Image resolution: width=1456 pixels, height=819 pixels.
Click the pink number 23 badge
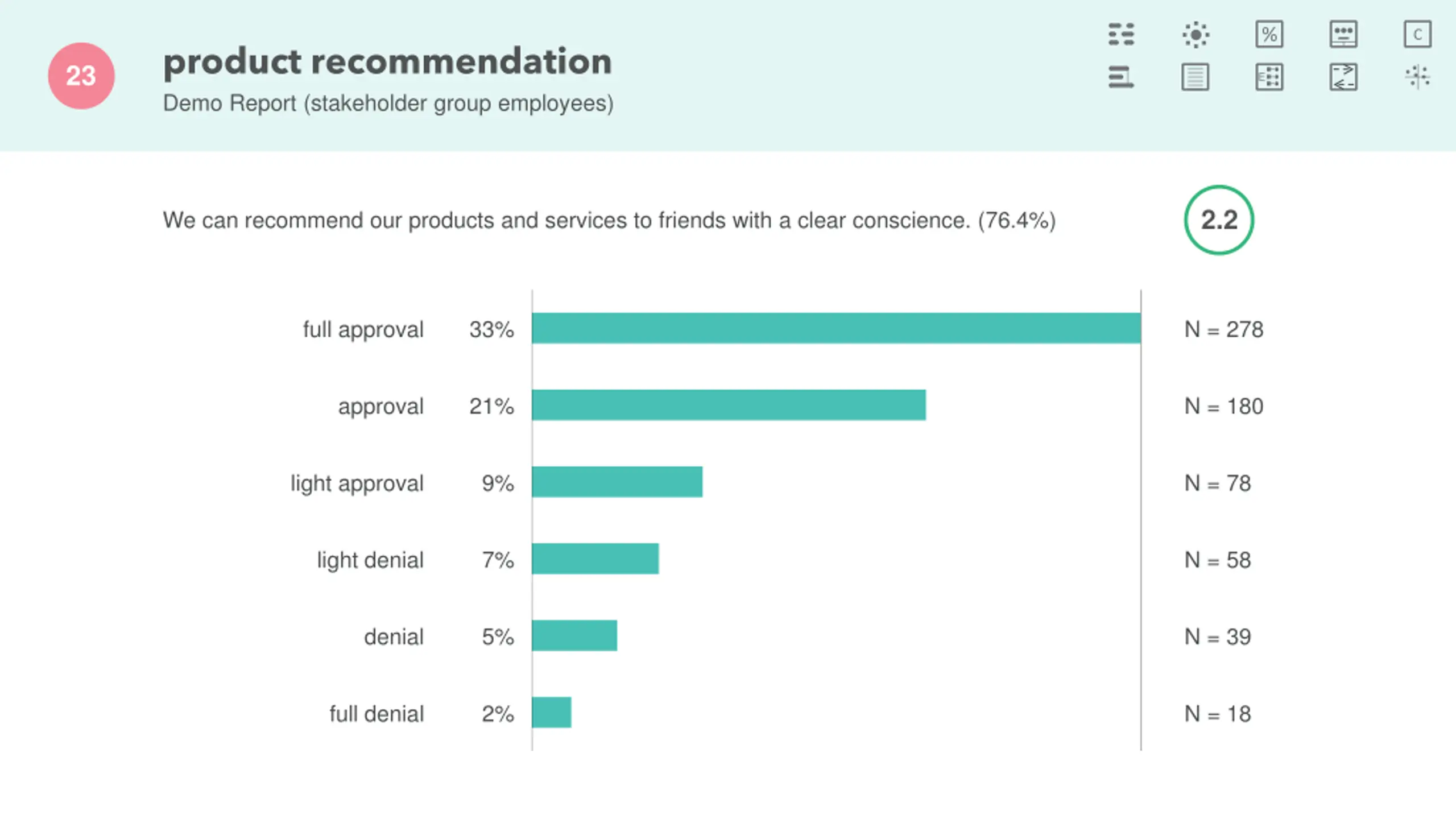coord(81,76)
